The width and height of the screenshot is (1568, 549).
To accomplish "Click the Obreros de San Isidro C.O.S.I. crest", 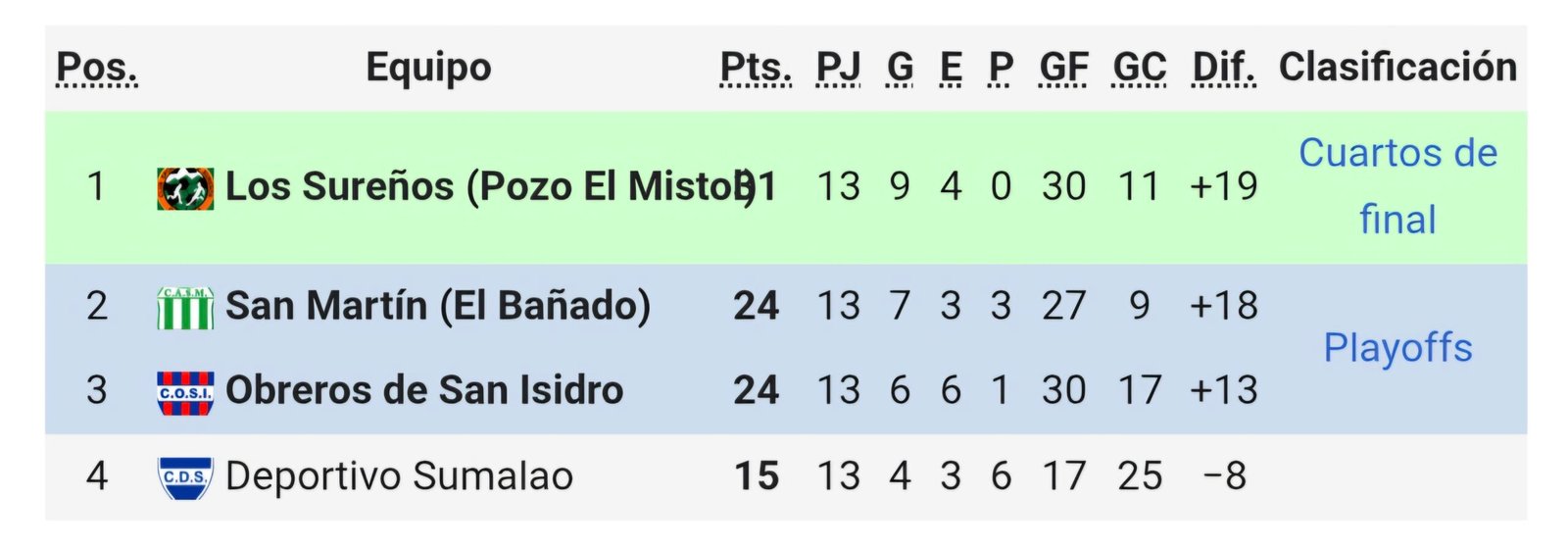I will pos(185,392).
